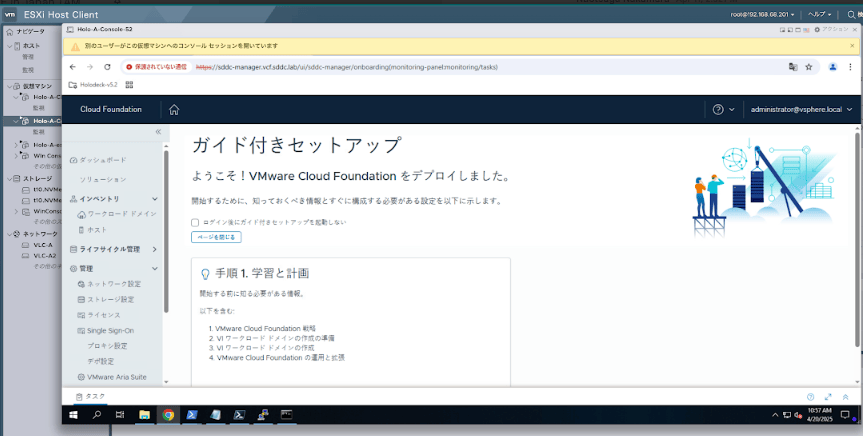Open the help question-mark menu
This screenshot has height=436, width=863.
coord(723,110)
